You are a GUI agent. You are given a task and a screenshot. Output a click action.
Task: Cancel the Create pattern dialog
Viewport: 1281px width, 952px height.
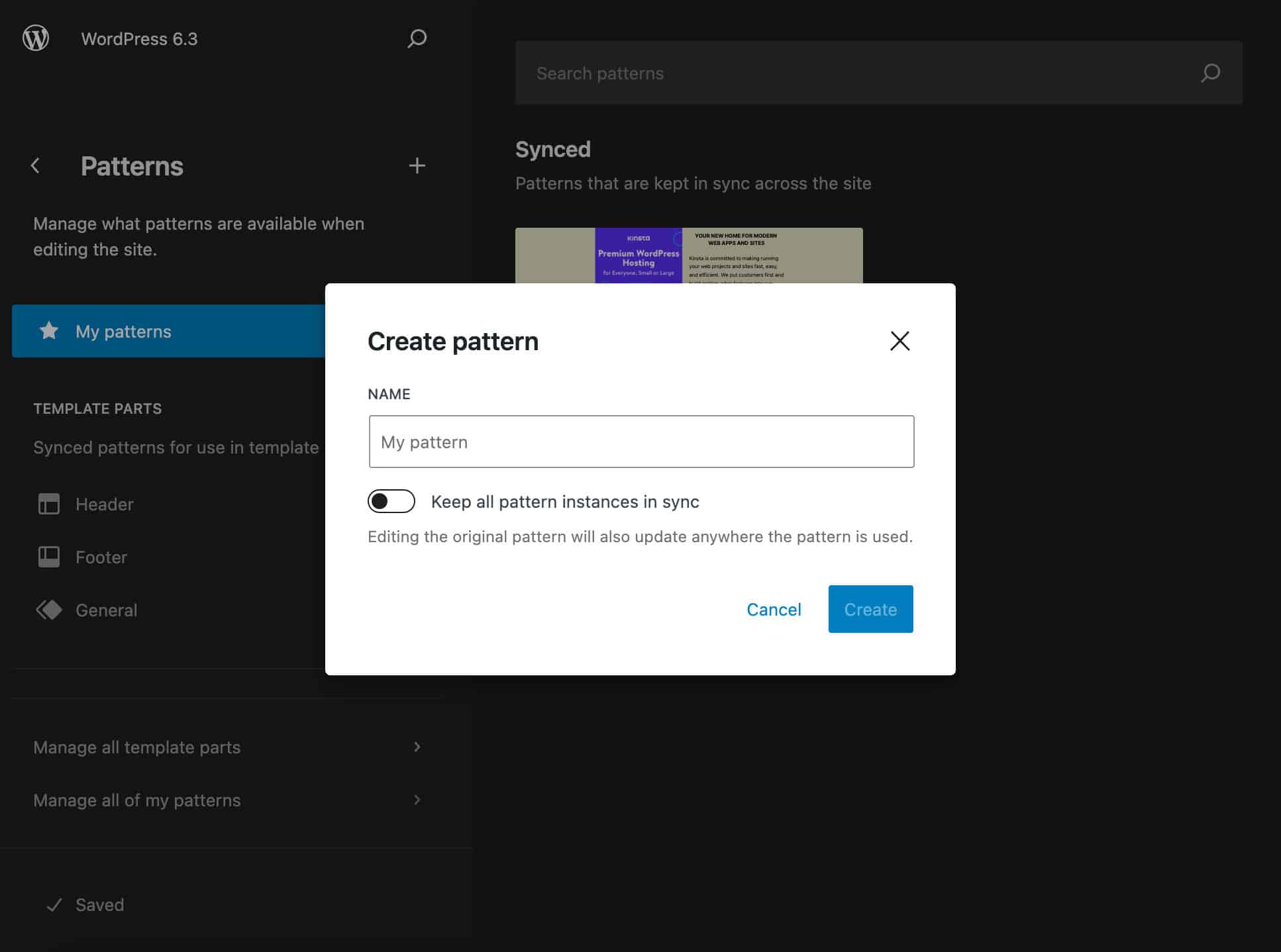pos(774,609)
